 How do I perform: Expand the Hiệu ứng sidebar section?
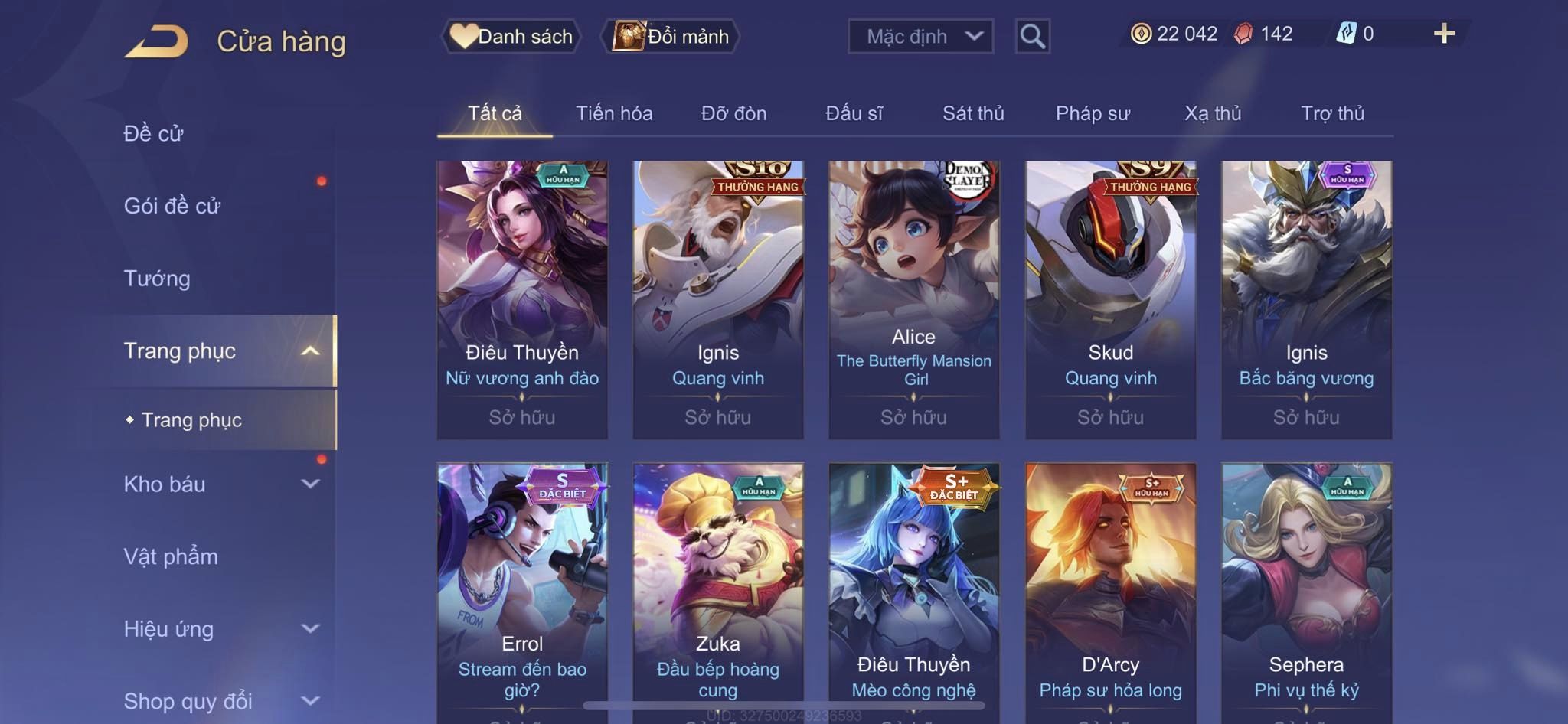310,628
